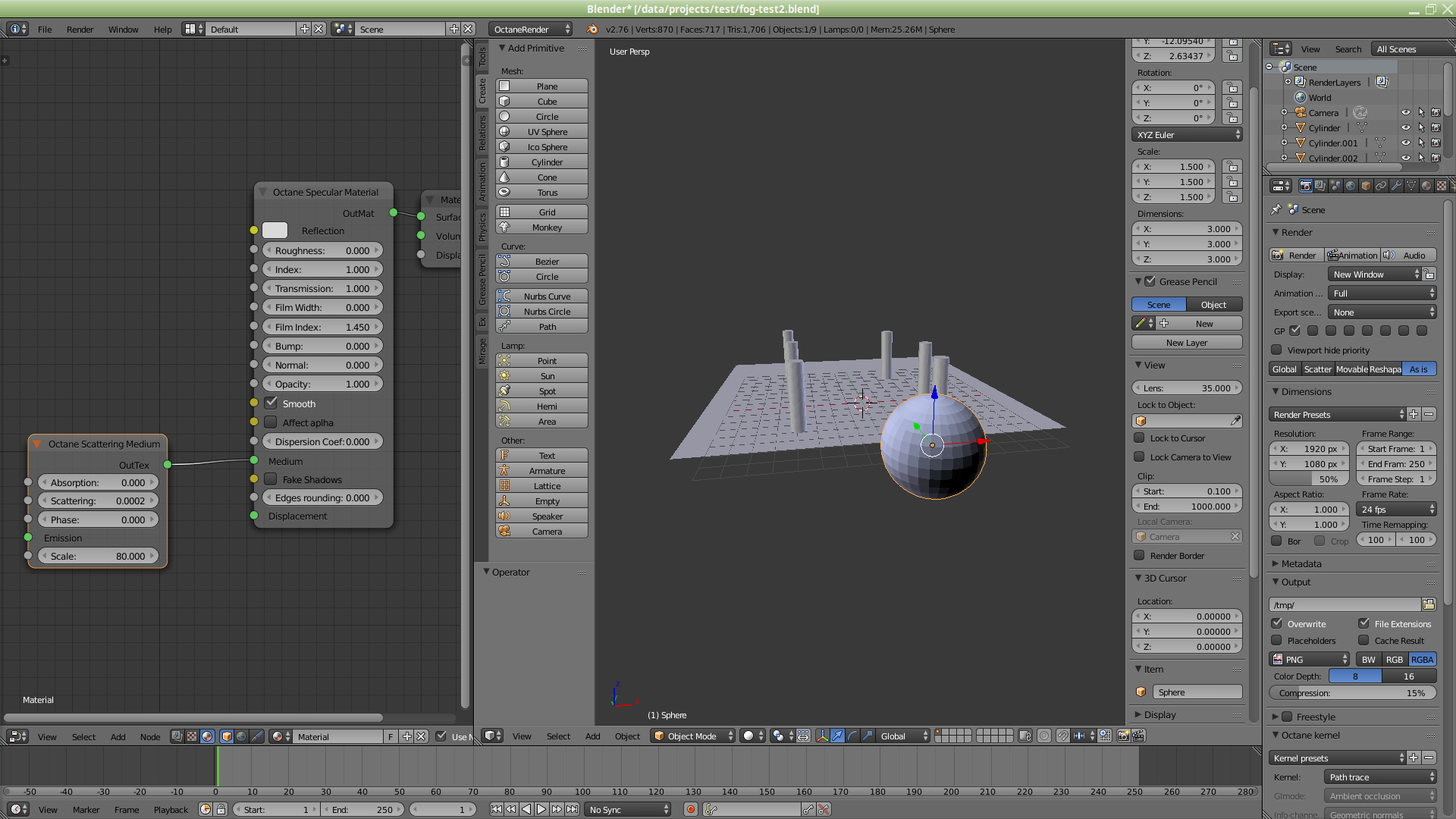Open the Modifiers wrench properties tab
This screenshot has width=1456, height=819.
click(1396, 186)
